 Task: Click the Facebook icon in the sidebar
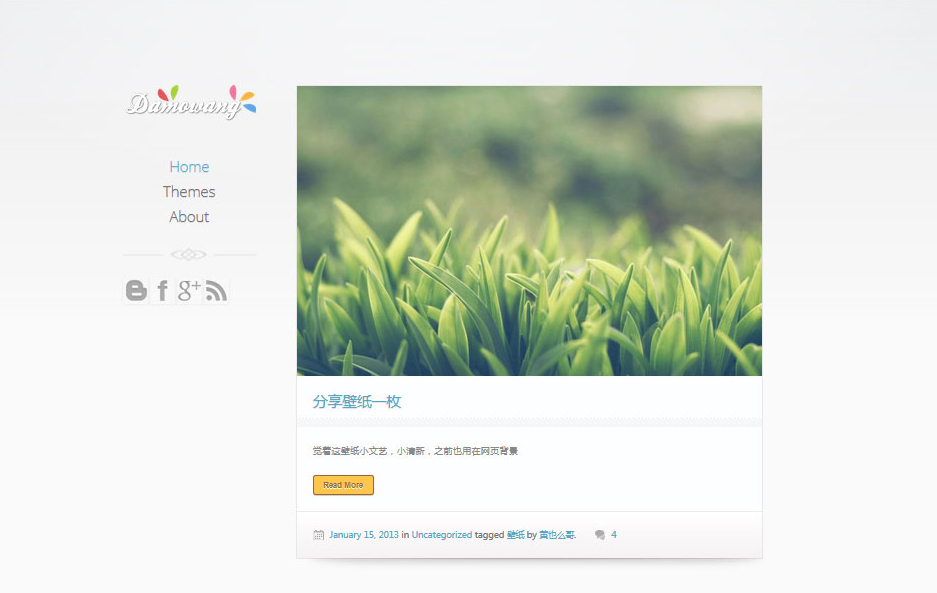pyautogui.click(x=162, y=290)
